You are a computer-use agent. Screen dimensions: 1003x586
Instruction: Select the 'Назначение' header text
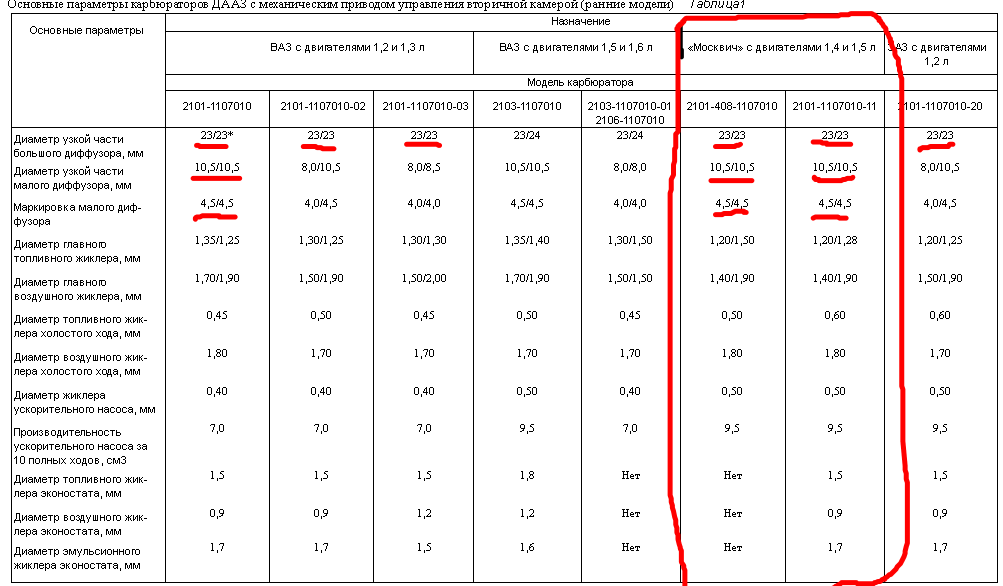580,21
